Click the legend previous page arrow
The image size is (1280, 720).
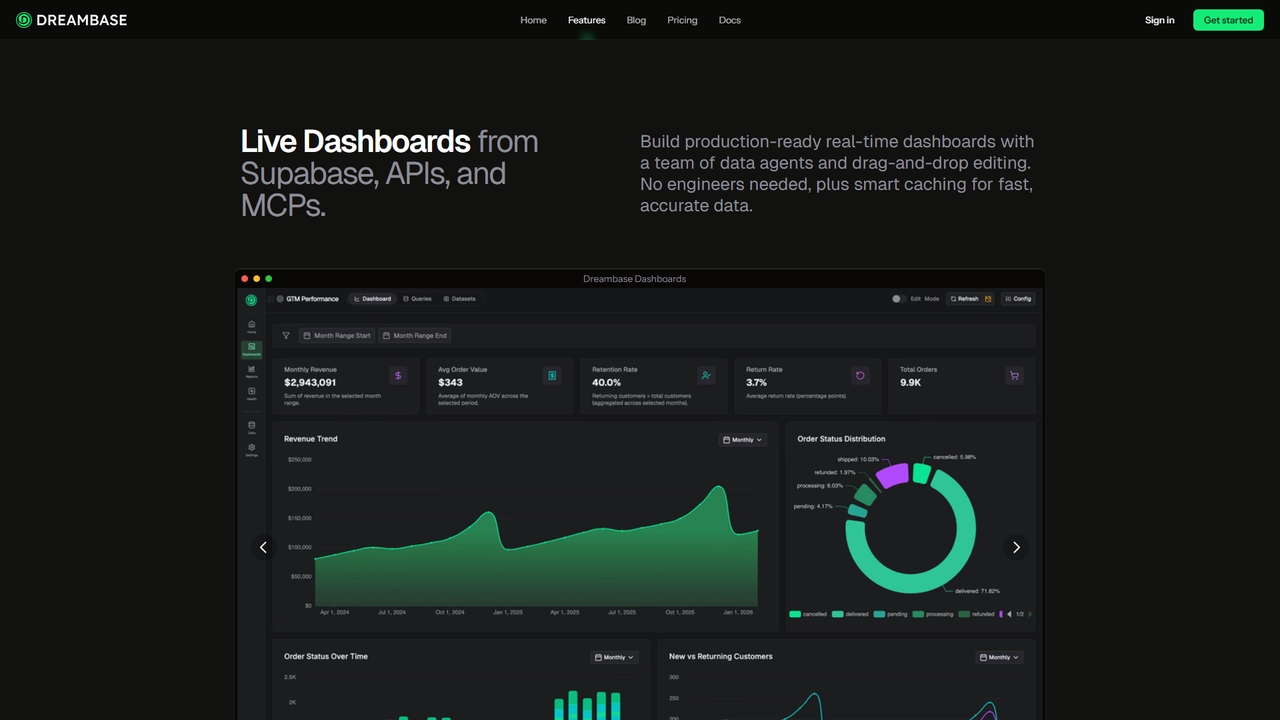click(1009, 614)
